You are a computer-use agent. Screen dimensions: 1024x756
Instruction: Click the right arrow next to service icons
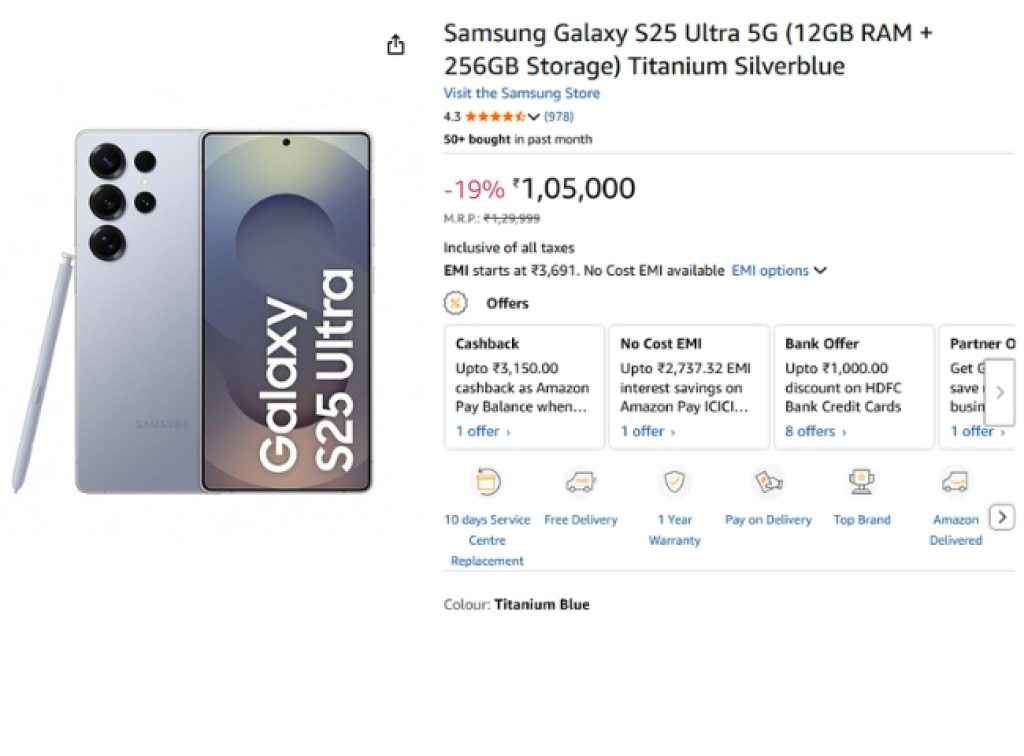point(1002,518)
